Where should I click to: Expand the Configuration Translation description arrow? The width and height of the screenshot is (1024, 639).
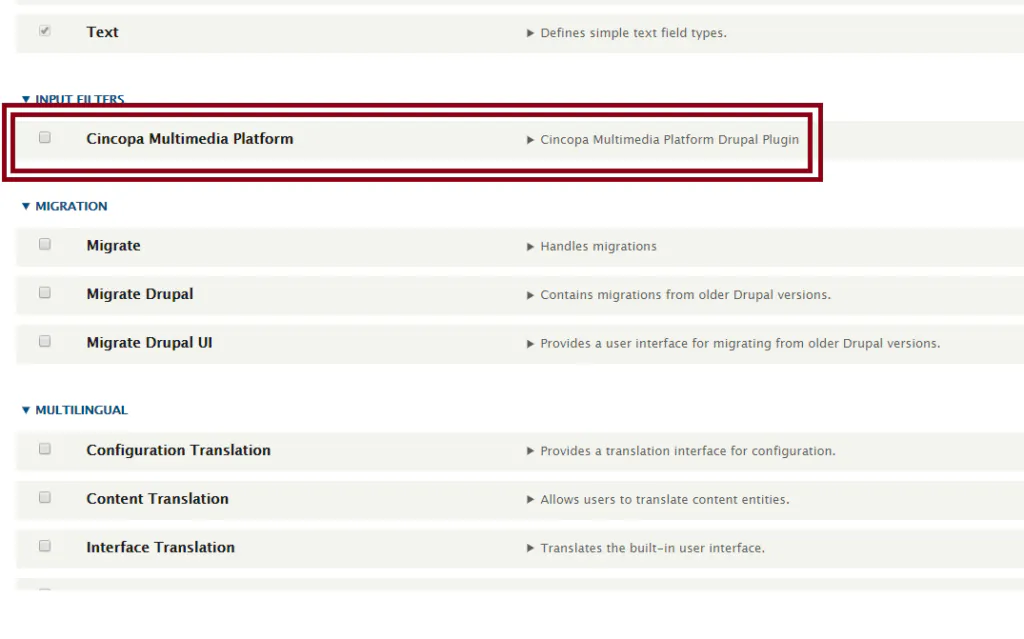pyautogui.click(x=530, y=451)
